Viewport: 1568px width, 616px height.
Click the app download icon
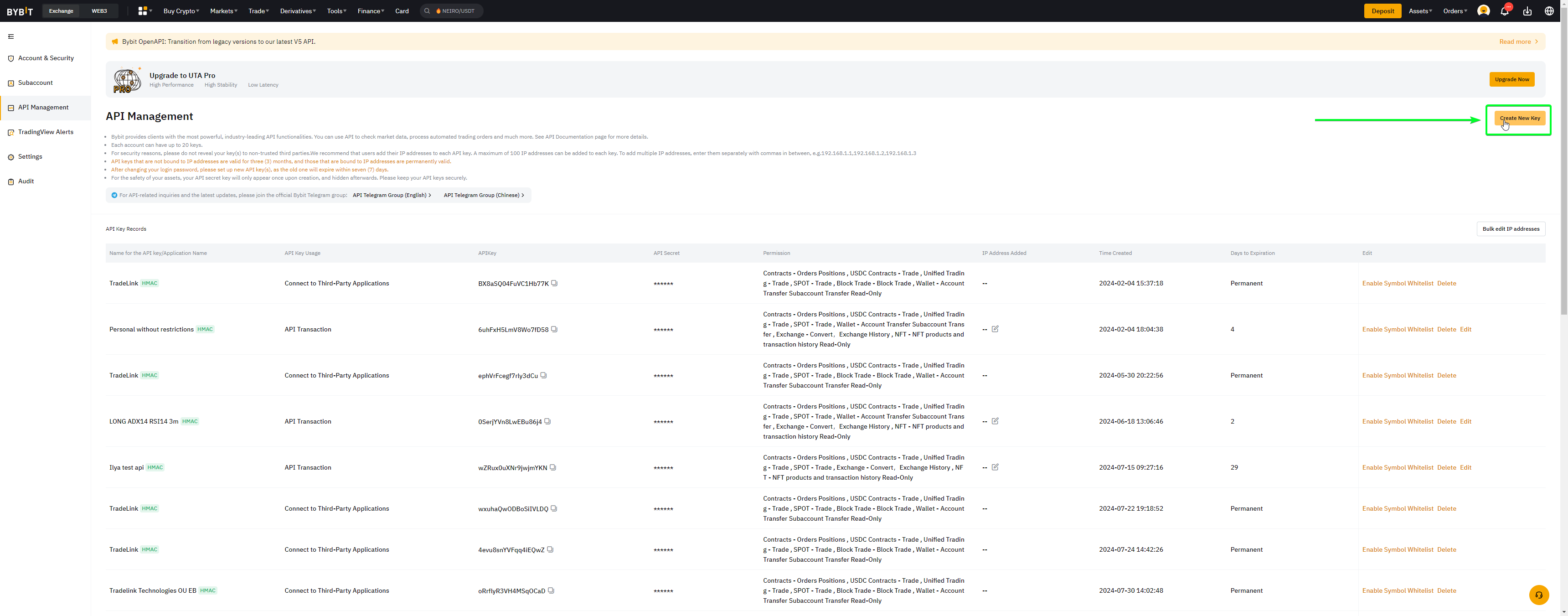tap(1527, 11)
